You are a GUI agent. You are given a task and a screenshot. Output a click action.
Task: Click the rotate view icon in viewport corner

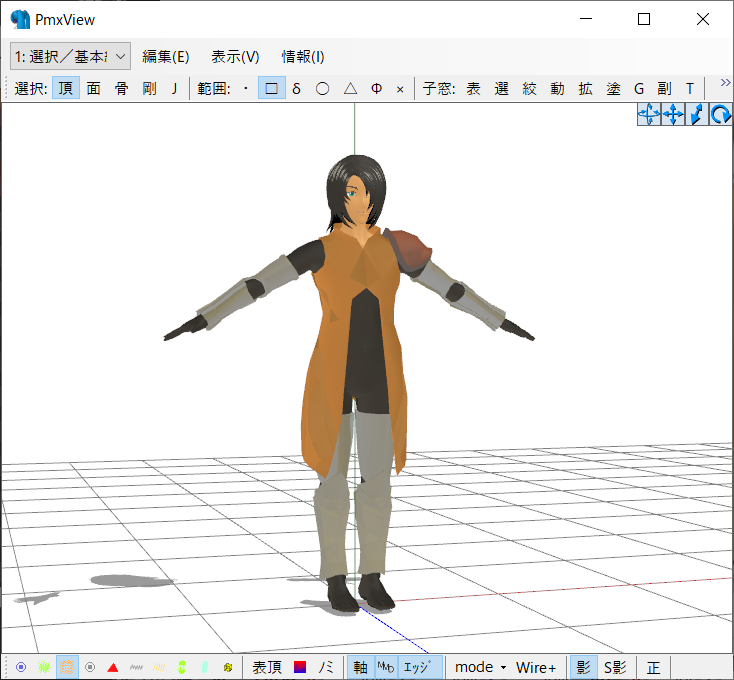pyautogui.click(x=720, y=115)
